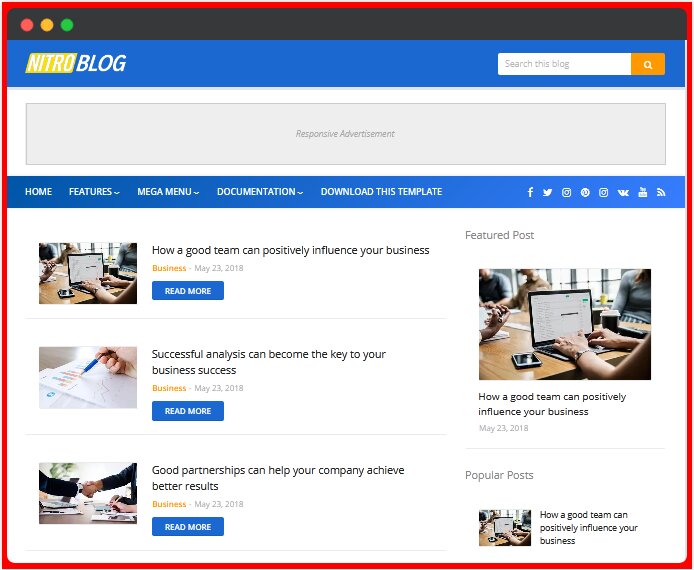The height and width of the screenshot is (570, 694).
Task: Select Download This Template menu item
Action: (382, 192)
